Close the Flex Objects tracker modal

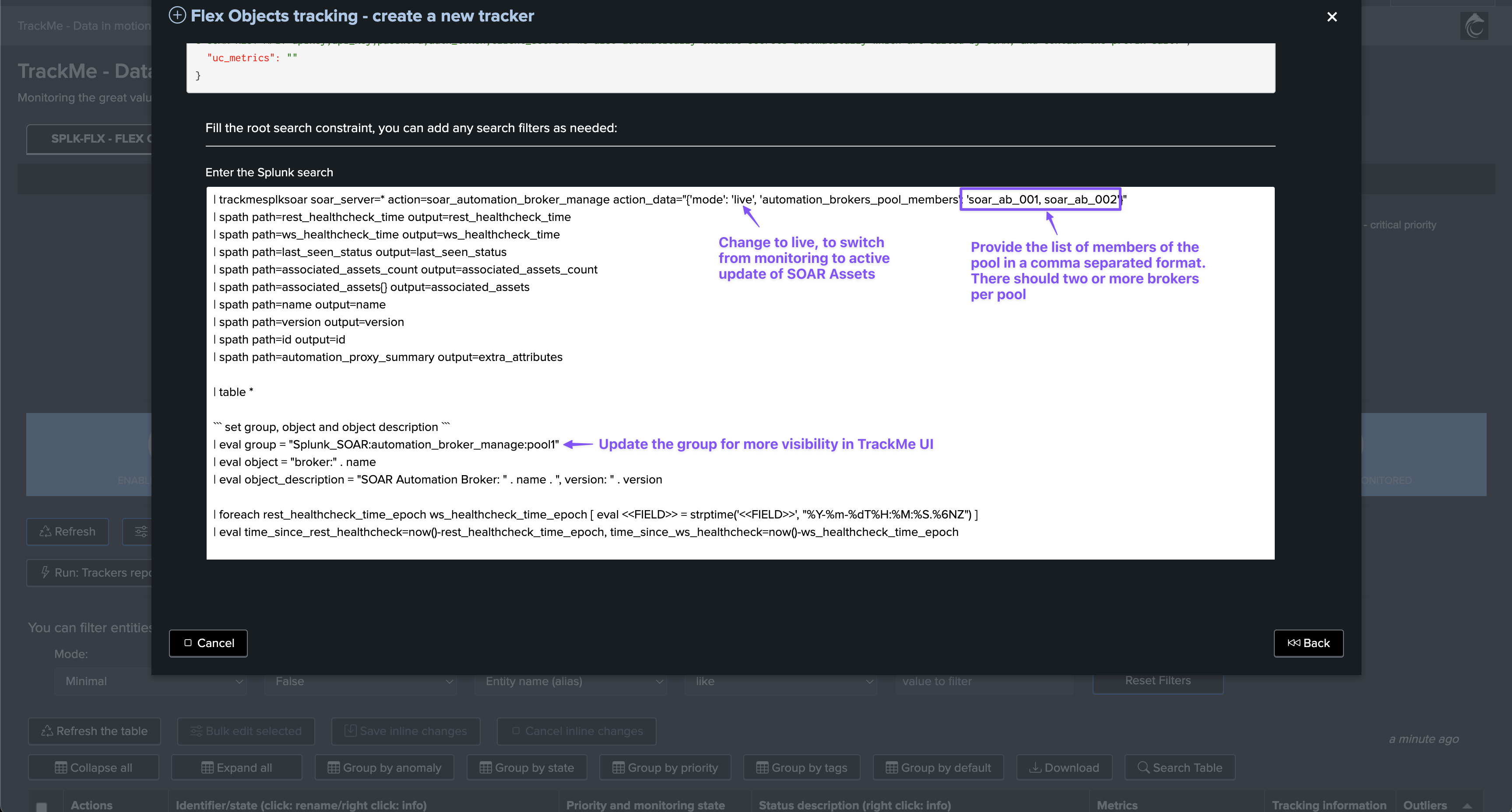click(1332, 17)
